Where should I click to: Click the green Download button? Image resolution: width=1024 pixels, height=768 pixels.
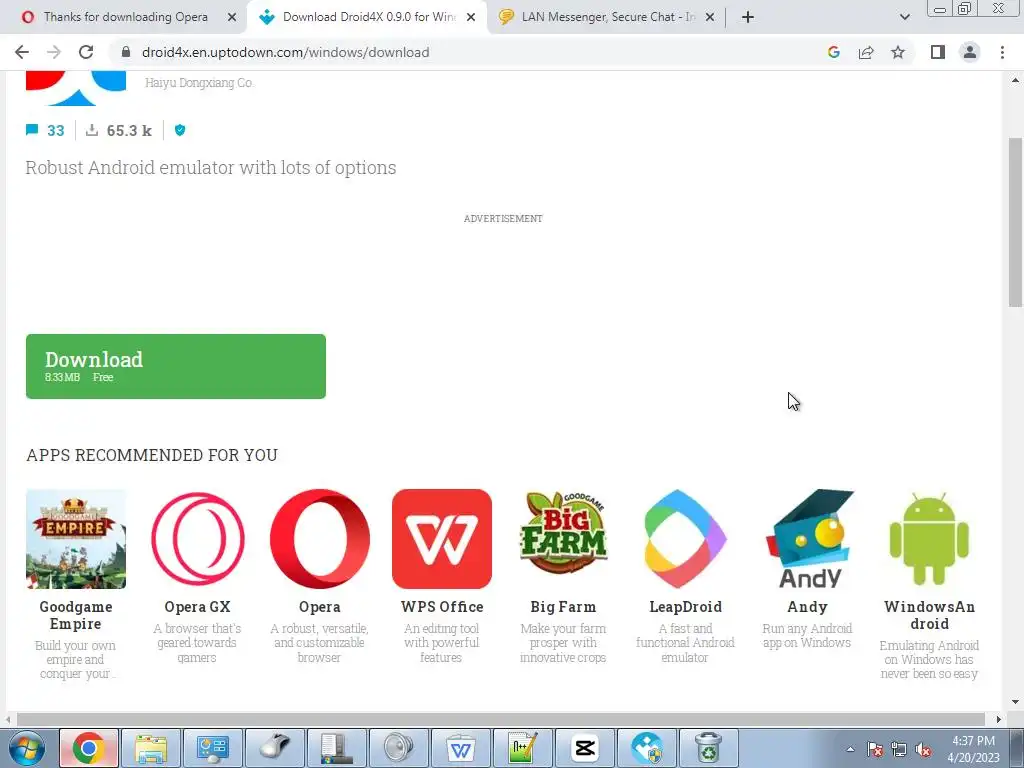tap(176, 366)
